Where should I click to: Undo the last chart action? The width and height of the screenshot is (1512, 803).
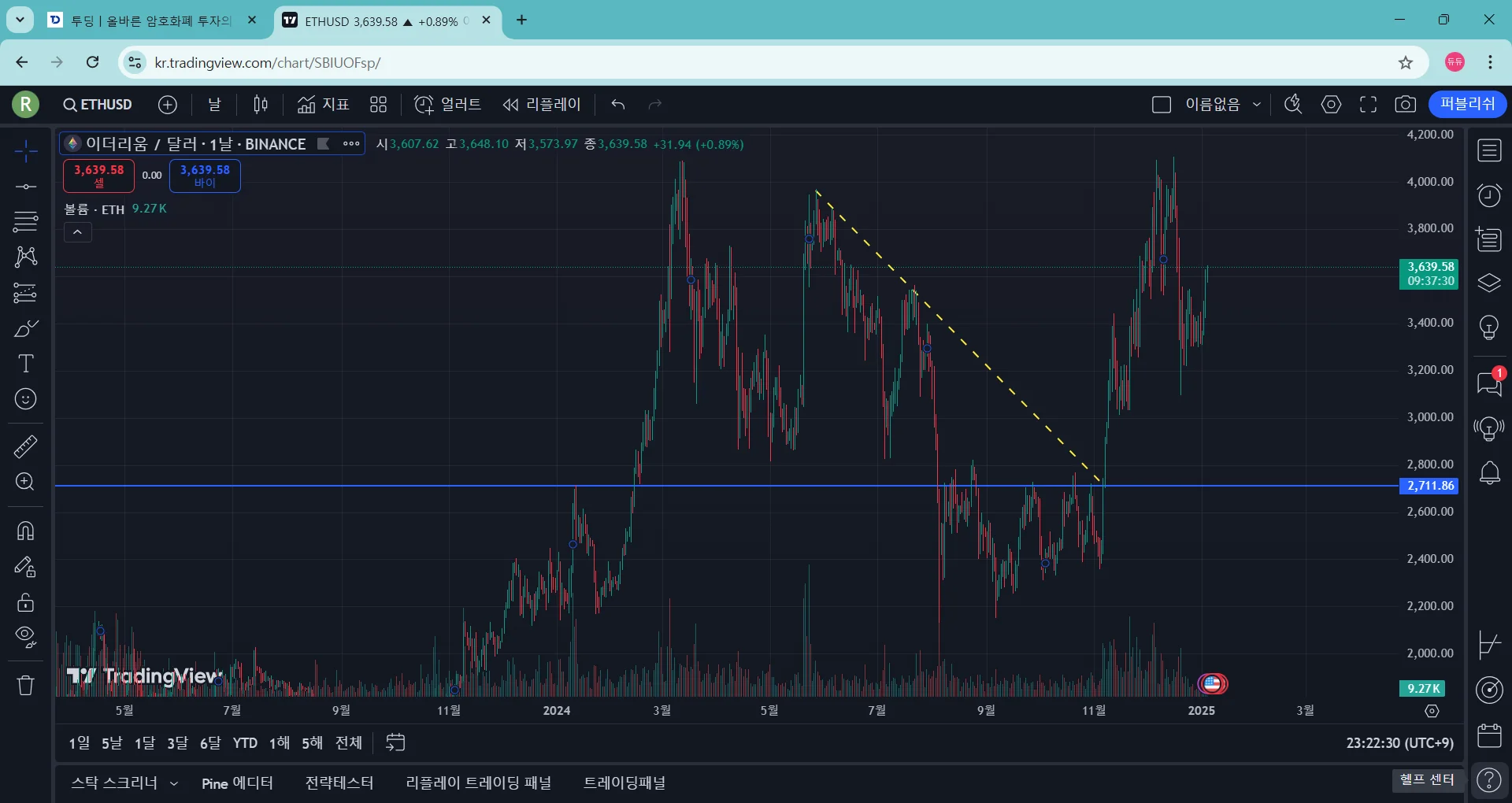click(618, 105)
